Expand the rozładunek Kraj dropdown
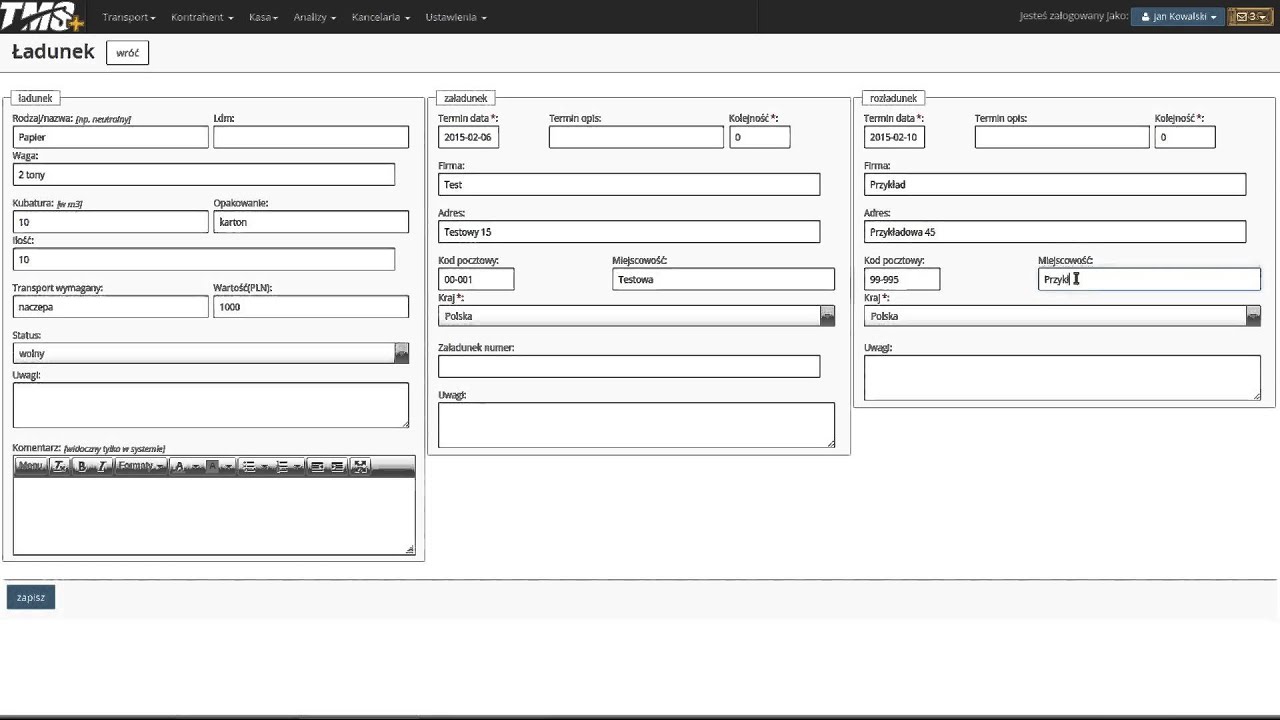 (1062, 316)
